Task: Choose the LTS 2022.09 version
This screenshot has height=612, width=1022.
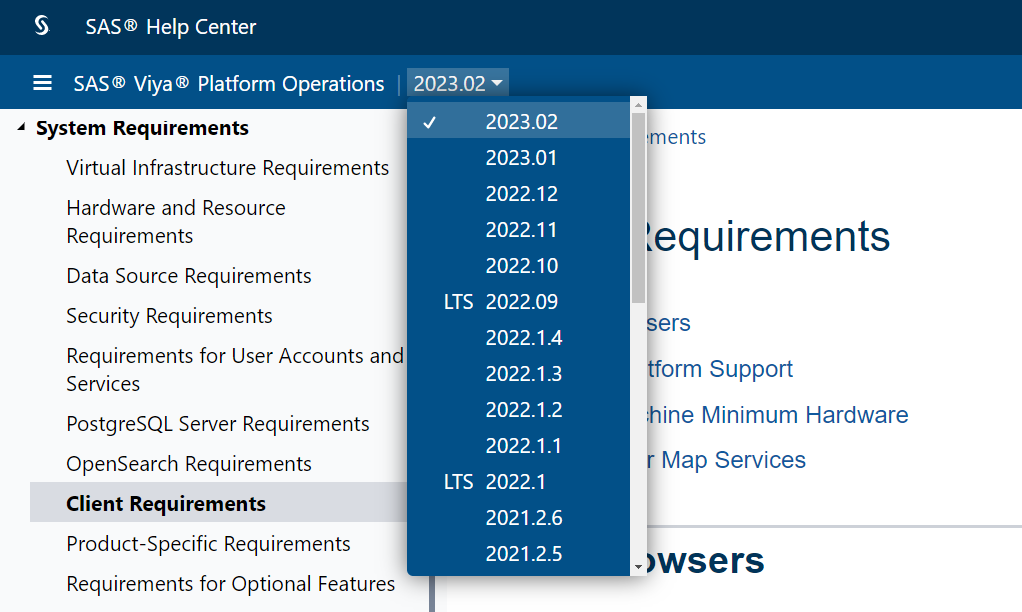Action: [521, 302]
